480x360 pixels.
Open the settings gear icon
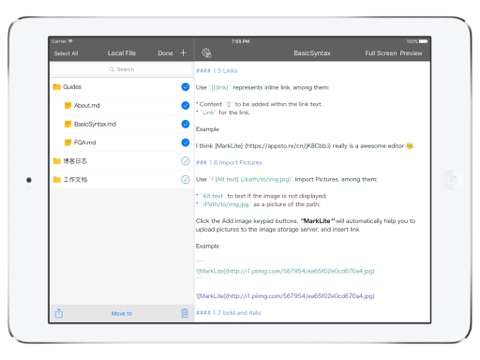click(x=206, y=53)
